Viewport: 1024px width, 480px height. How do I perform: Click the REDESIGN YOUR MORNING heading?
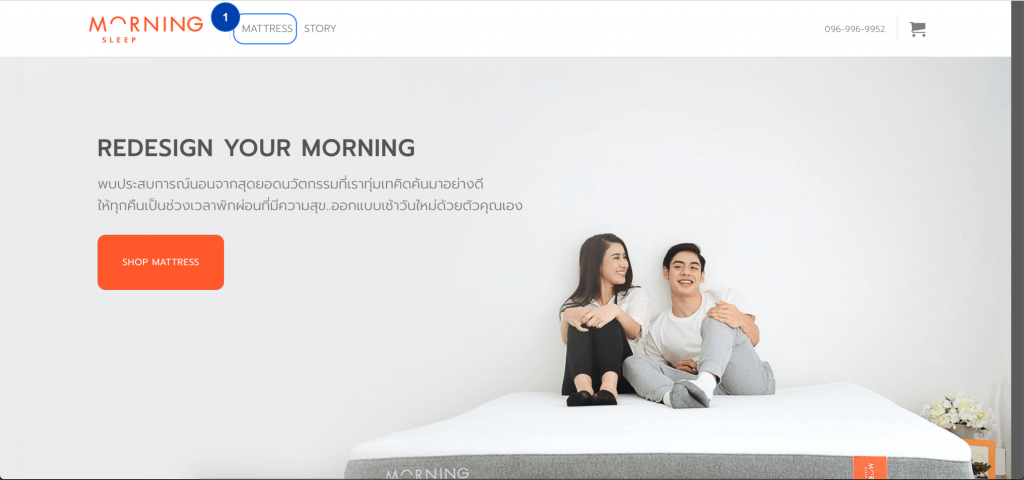pyautogui.click(x=256, y=148)
